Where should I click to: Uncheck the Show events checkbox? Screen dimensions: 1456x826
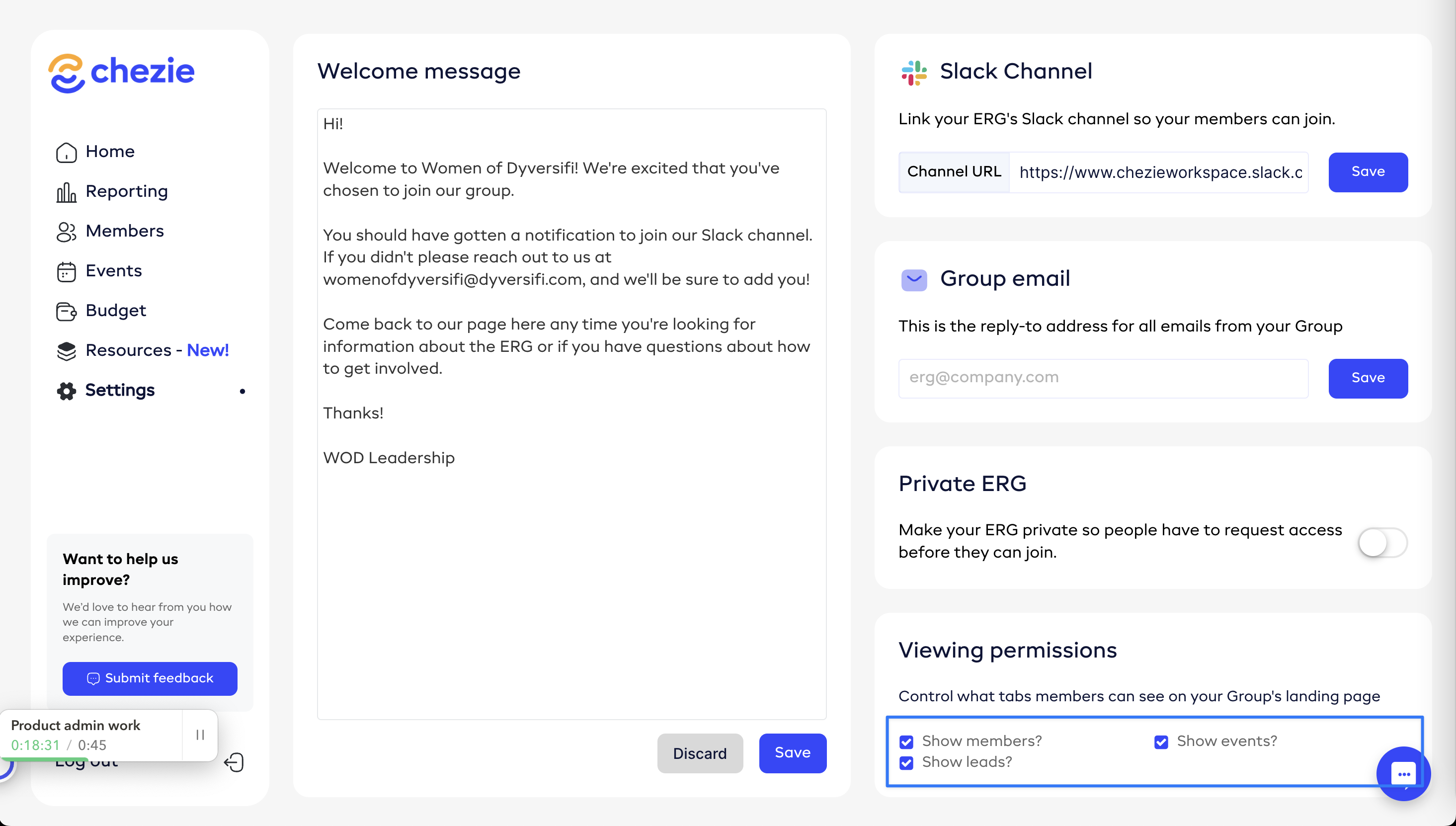(1161, 742)
